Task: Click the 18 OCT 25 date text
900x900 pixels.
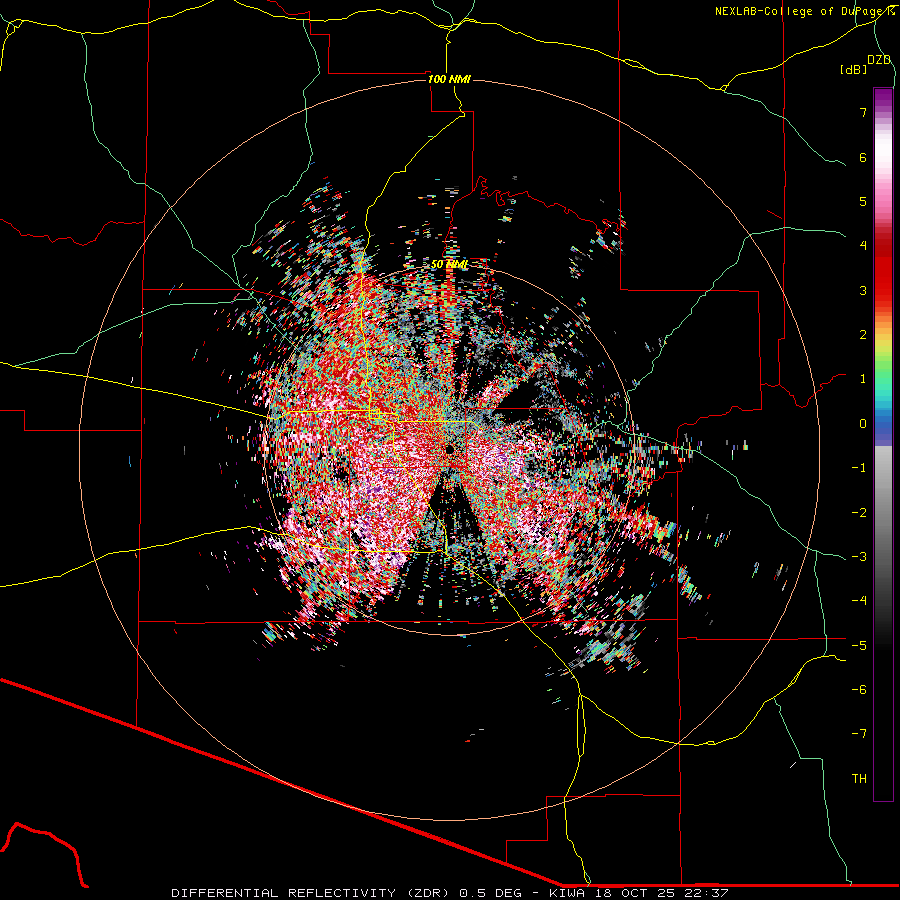Action: pyautogui.click(x=636, y=893)
